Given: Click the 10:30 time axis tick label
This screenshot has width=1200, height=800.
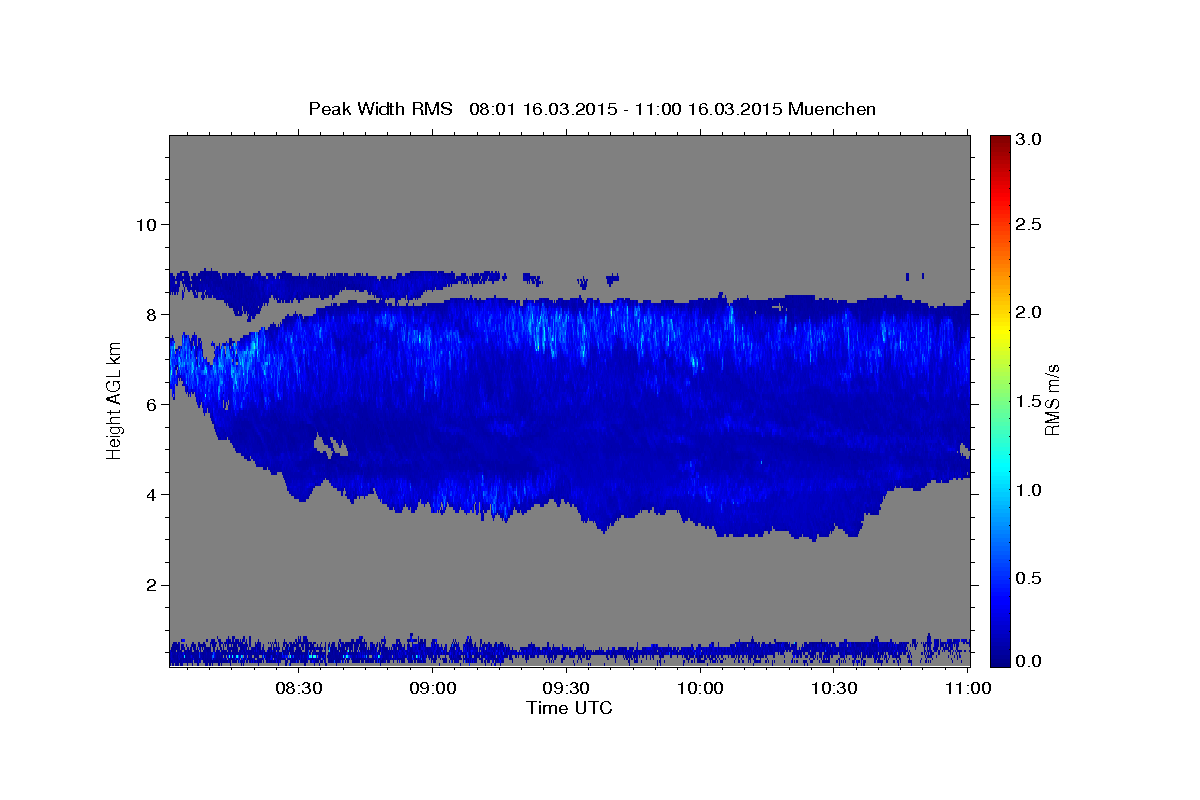Looking at the screenshot, I should click(x=835, y=689).
